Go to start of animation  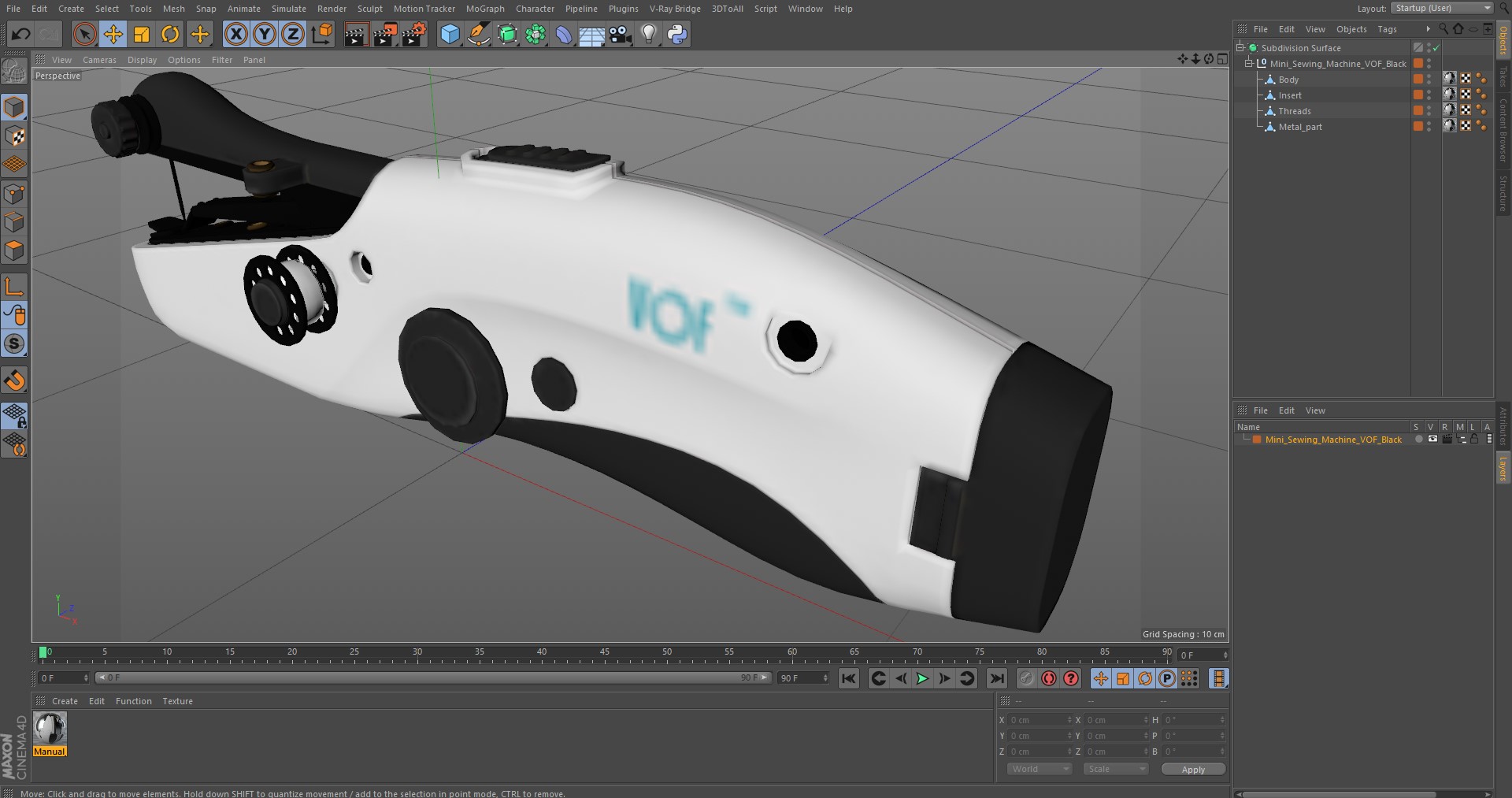[848, 678]
